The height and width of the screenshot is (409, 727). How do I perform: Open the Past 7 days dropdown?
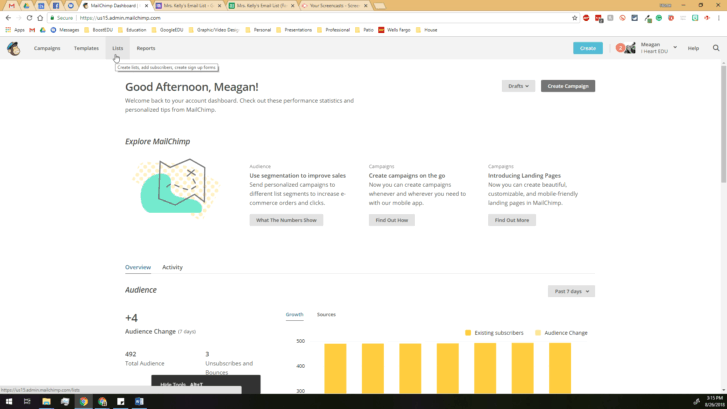tap(571, 291)
